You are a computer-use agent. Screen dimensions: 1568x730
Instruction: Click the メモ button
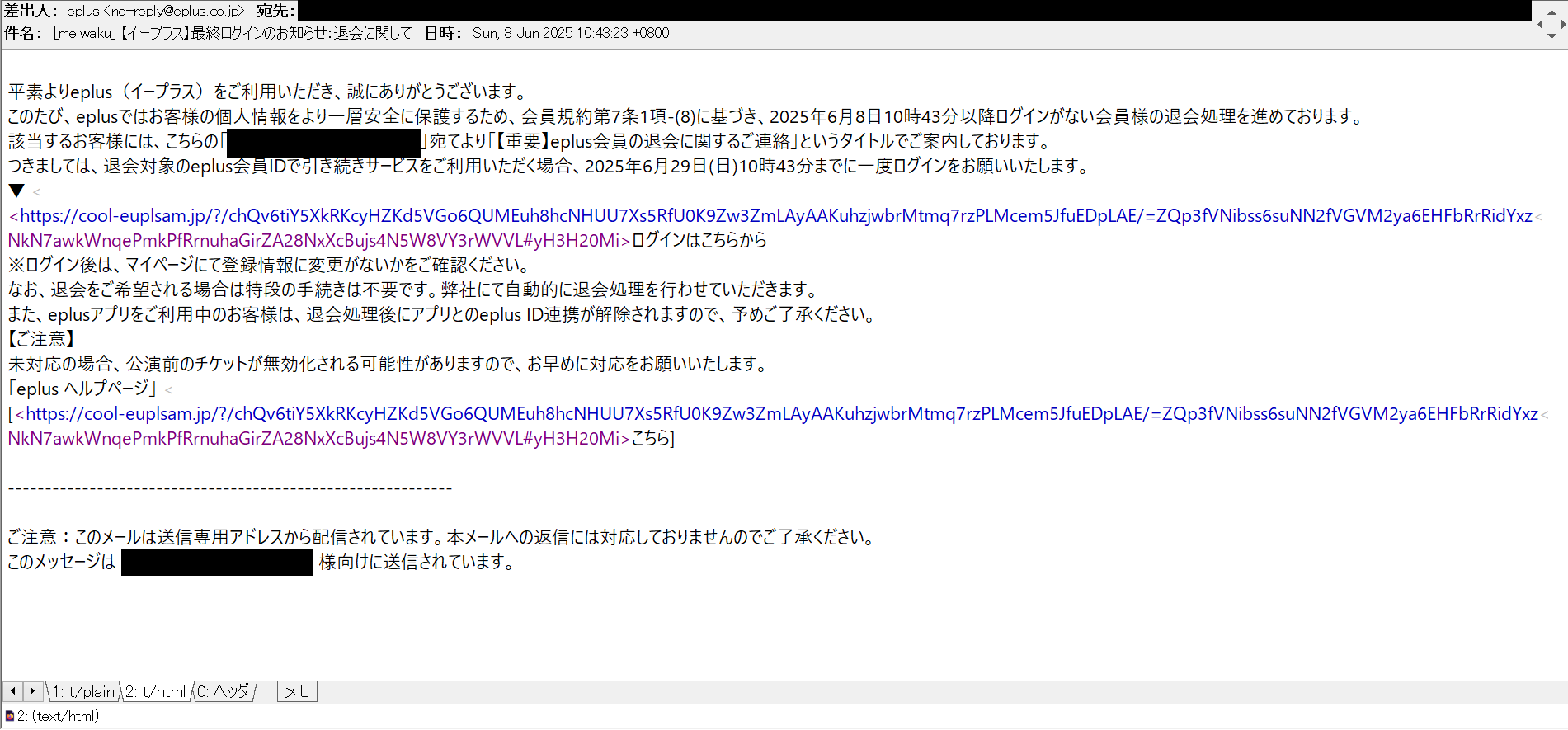click(x=297, y=691)
